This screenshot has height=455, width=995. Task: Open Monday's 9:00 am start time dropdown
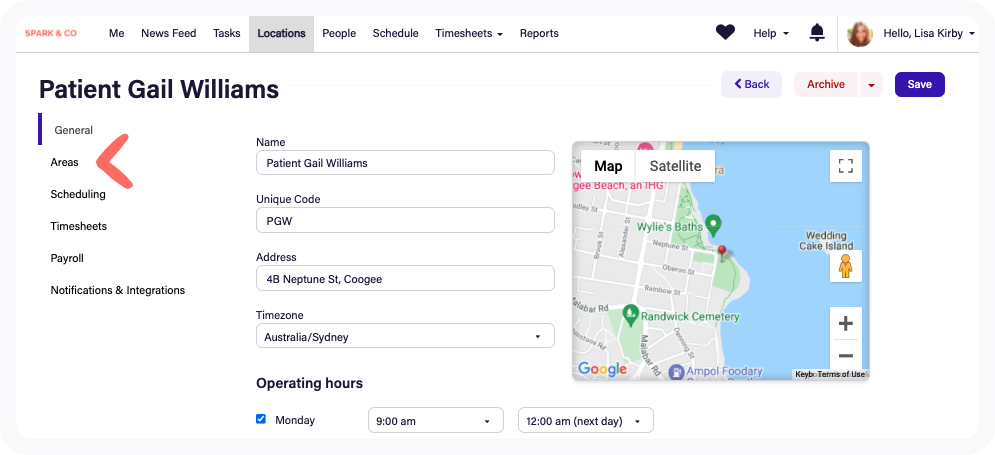click(436, 421)
